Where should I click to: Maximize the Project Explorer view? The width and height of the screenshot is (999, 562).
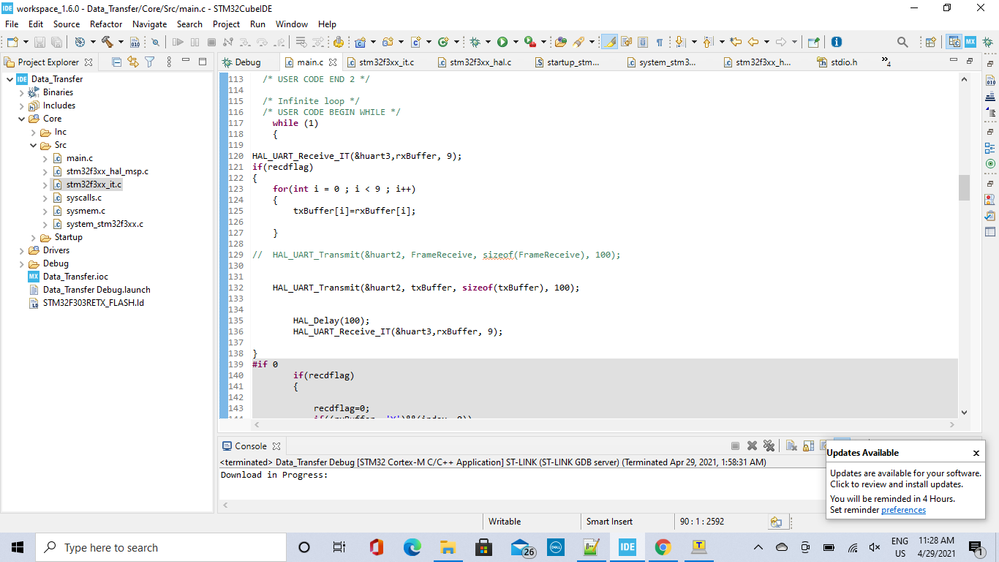pyautogui.click(x=203, y=61)
